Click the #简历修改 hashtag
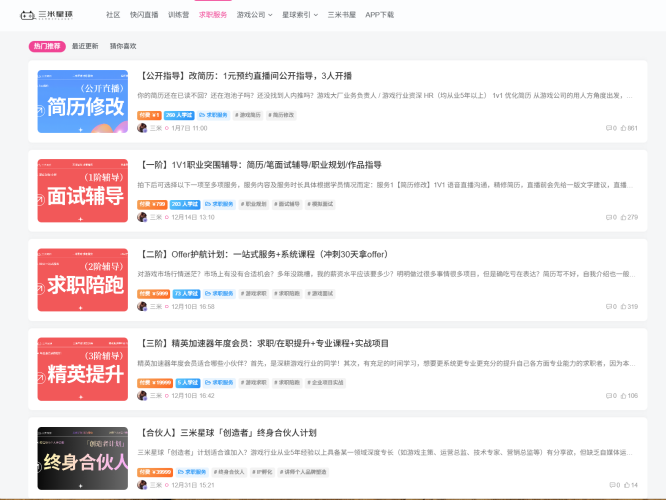 281,115
